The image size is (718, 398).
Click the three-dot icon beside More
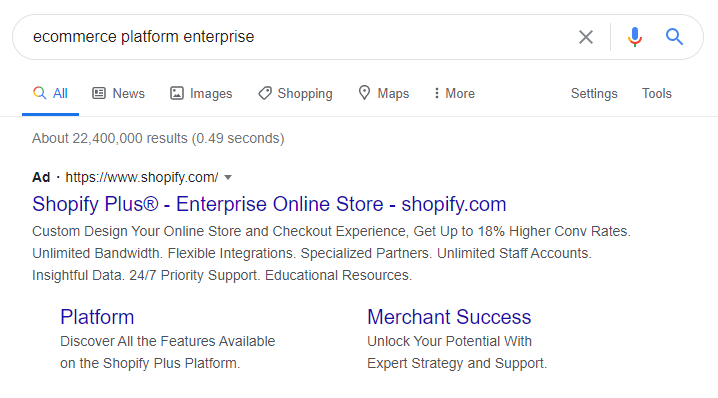[436, 93]
